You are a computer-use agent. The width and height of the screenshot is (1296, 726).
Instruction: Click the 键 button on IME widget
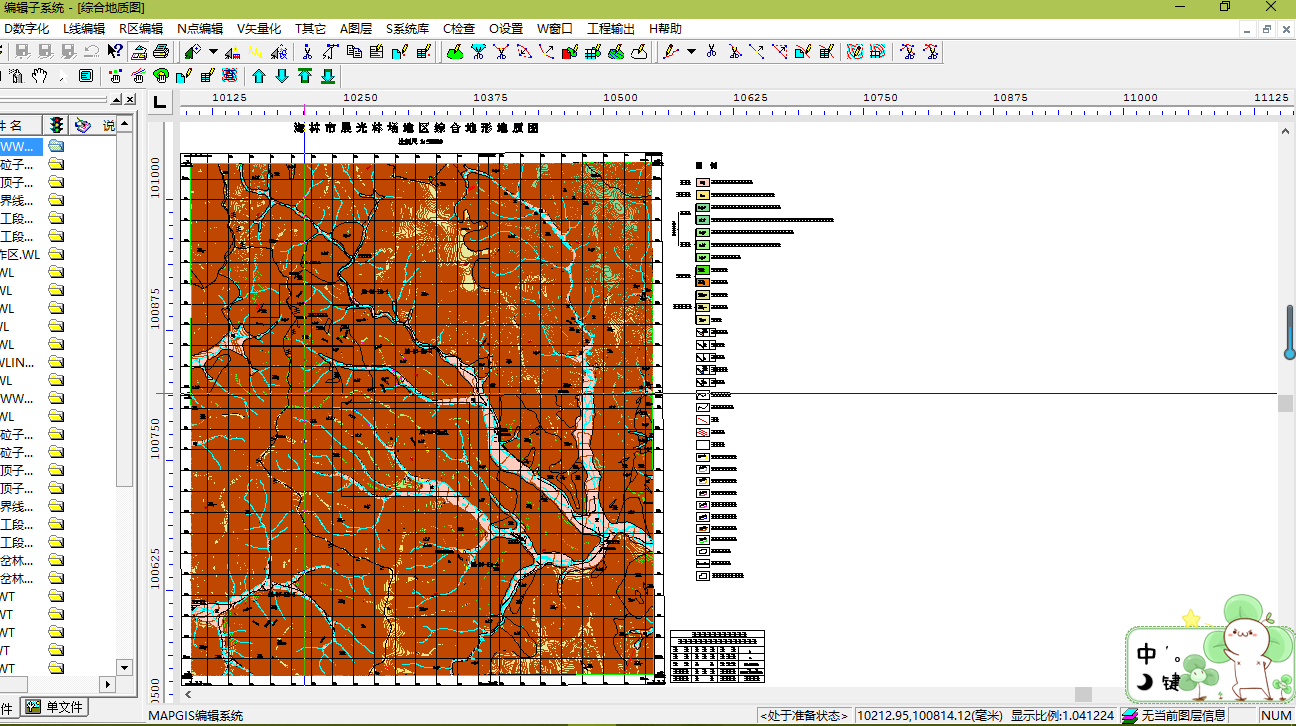pyautogui.click(x=1171, y=684)
